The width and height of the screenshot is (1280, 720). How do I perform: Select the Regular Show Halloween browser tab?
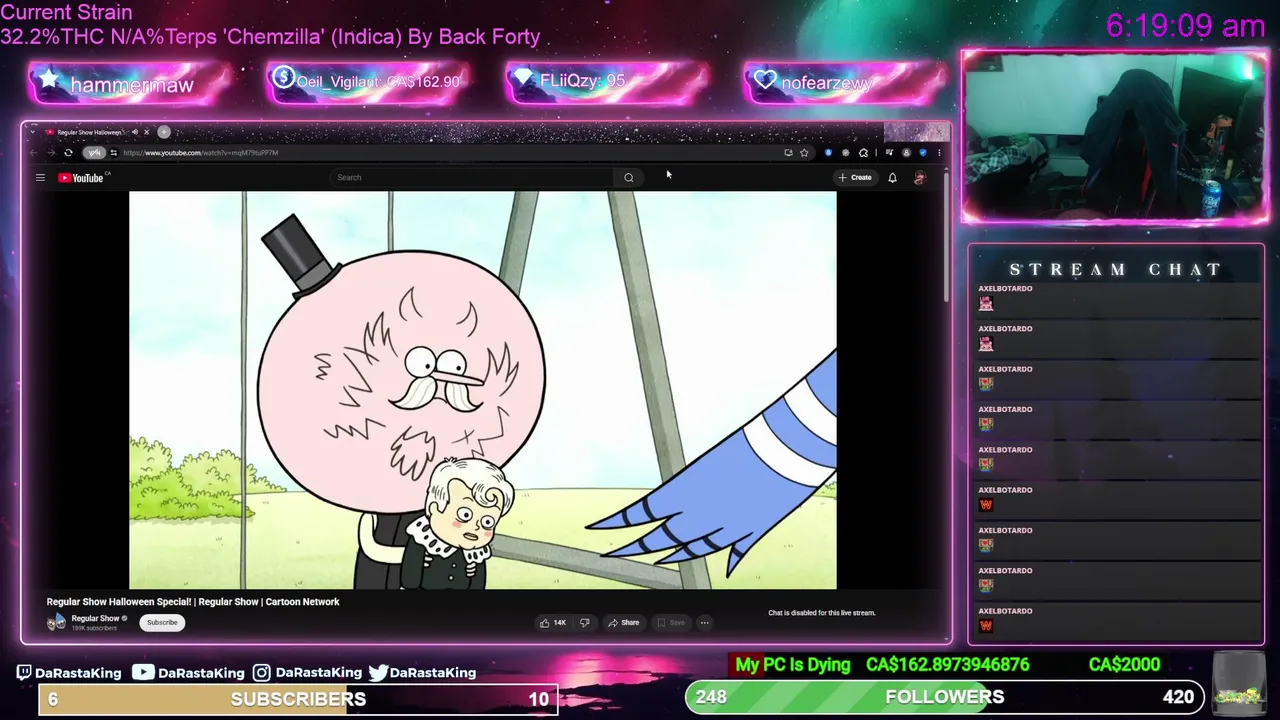90,132
